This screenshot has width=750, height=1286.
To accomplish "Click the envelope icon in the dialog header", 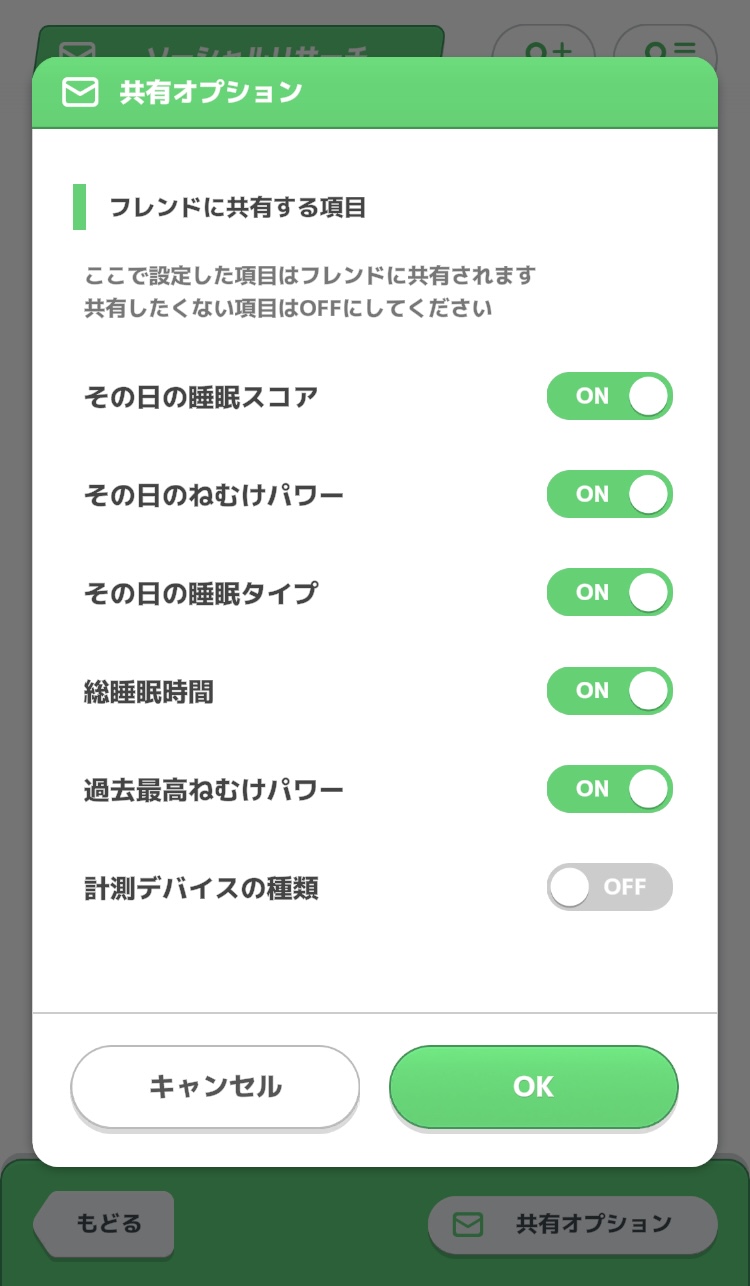I will coord(80,93).
